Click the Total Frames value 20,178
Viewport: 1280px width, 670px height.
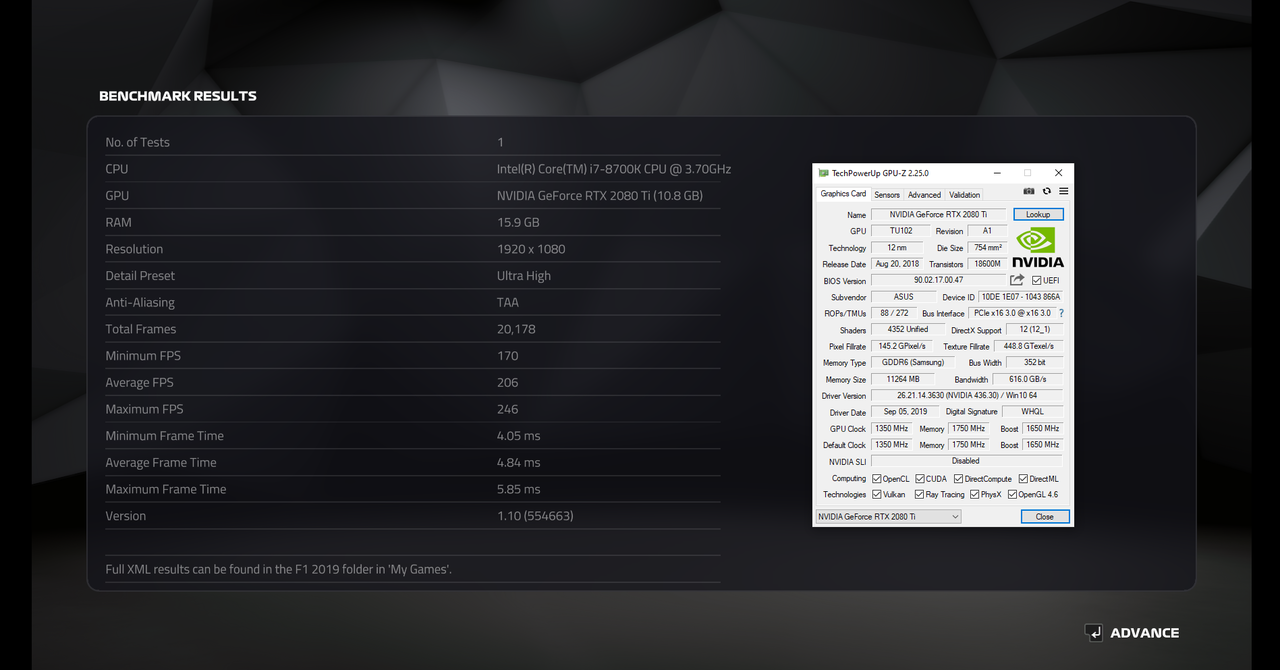pyautogui.click(x=517, y=329)
